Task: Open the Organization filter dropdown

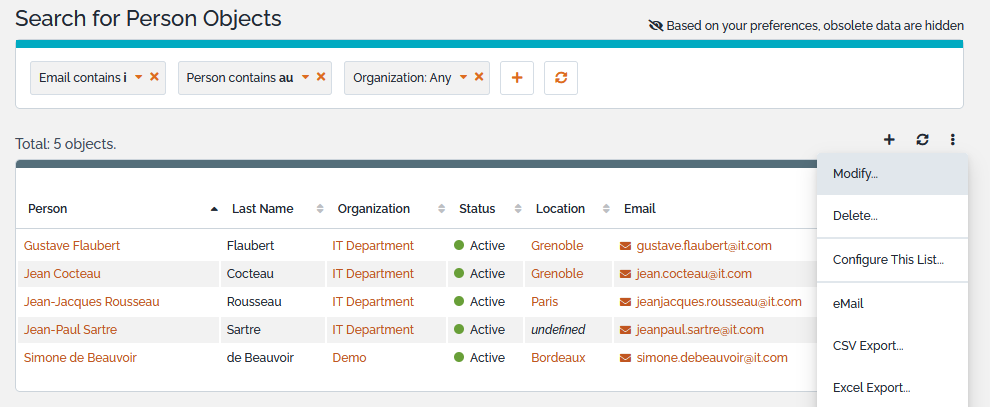Action: [463, 77]
